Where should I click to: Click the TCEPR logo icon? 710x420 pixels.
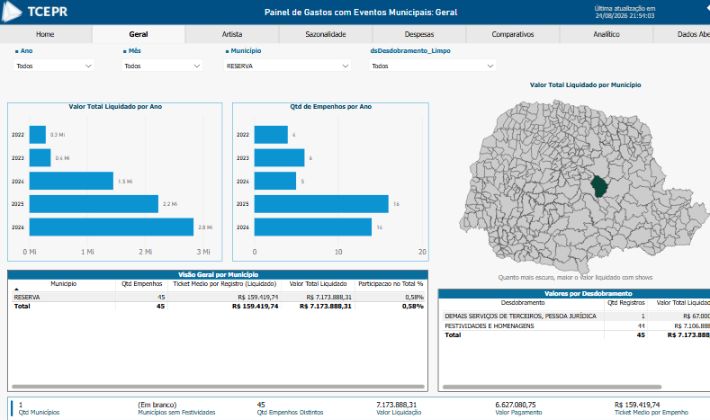(x=12, y=11)
